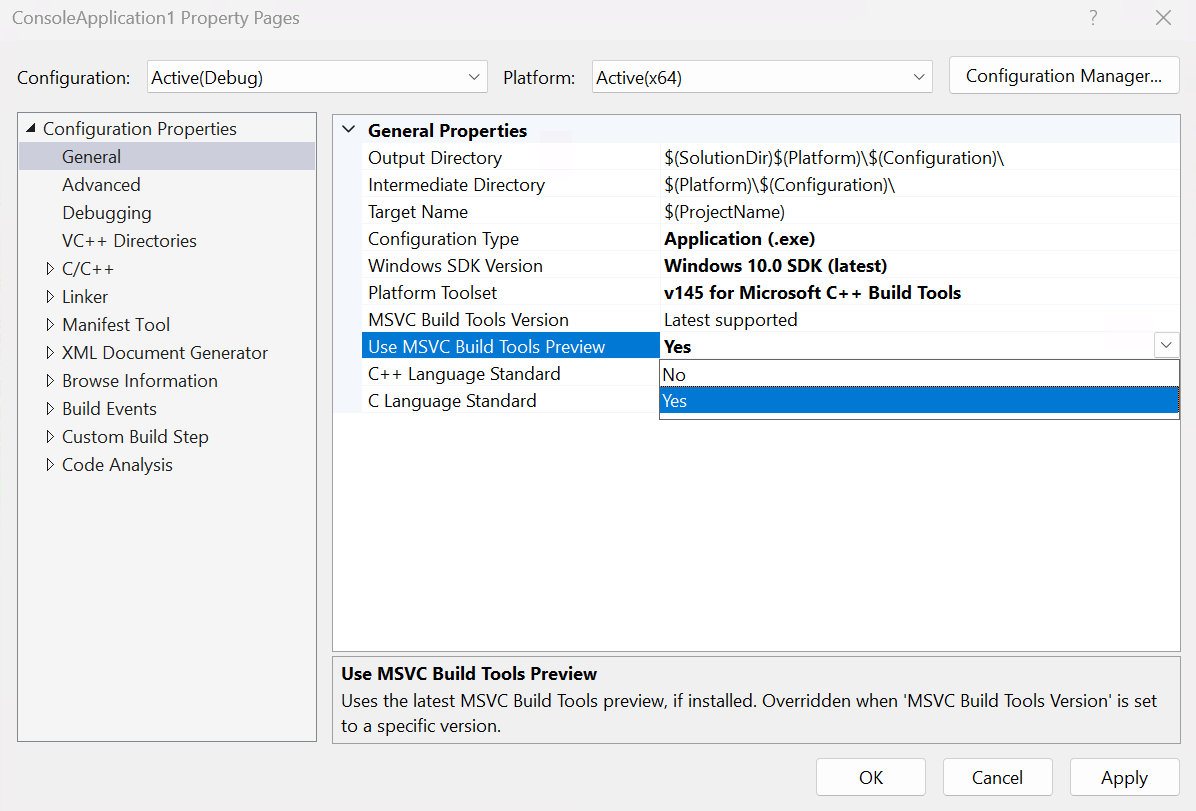Click the C++ Language Standard property
Screen dimensions: 1196x811
click(464, 374)
